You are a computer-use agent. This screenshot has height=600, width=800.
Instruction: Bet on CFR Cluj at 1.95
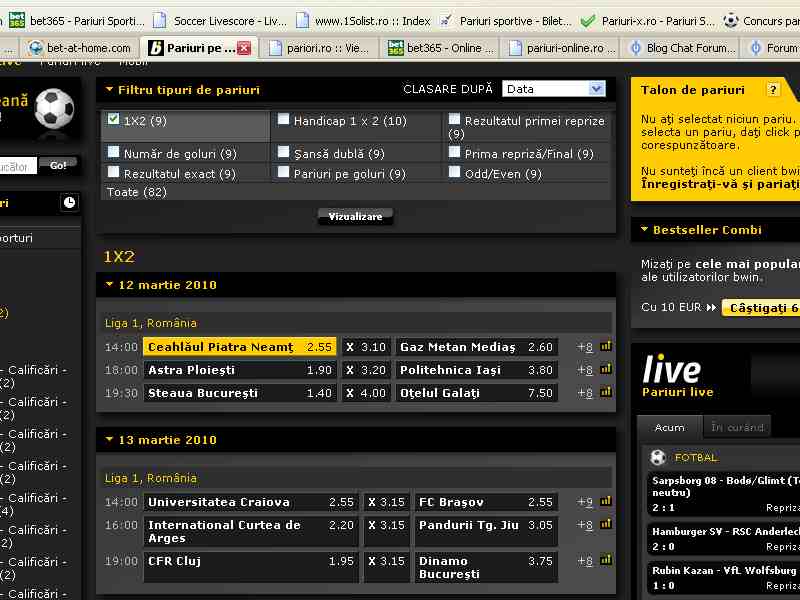pos(251,567)
